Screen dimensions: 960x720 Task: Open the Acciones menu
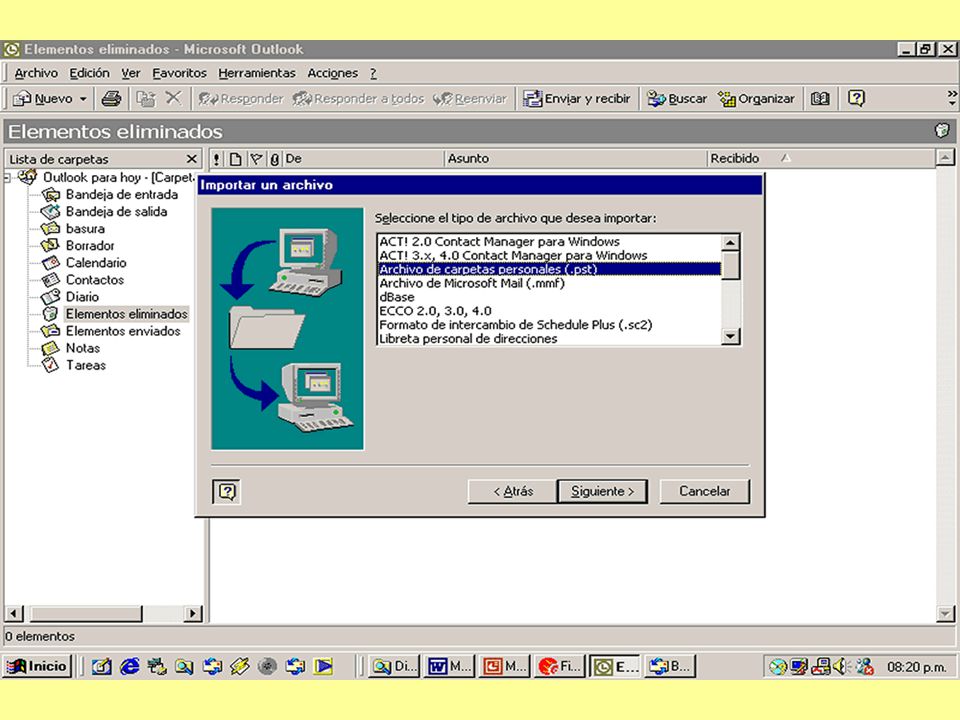(332, 73)
